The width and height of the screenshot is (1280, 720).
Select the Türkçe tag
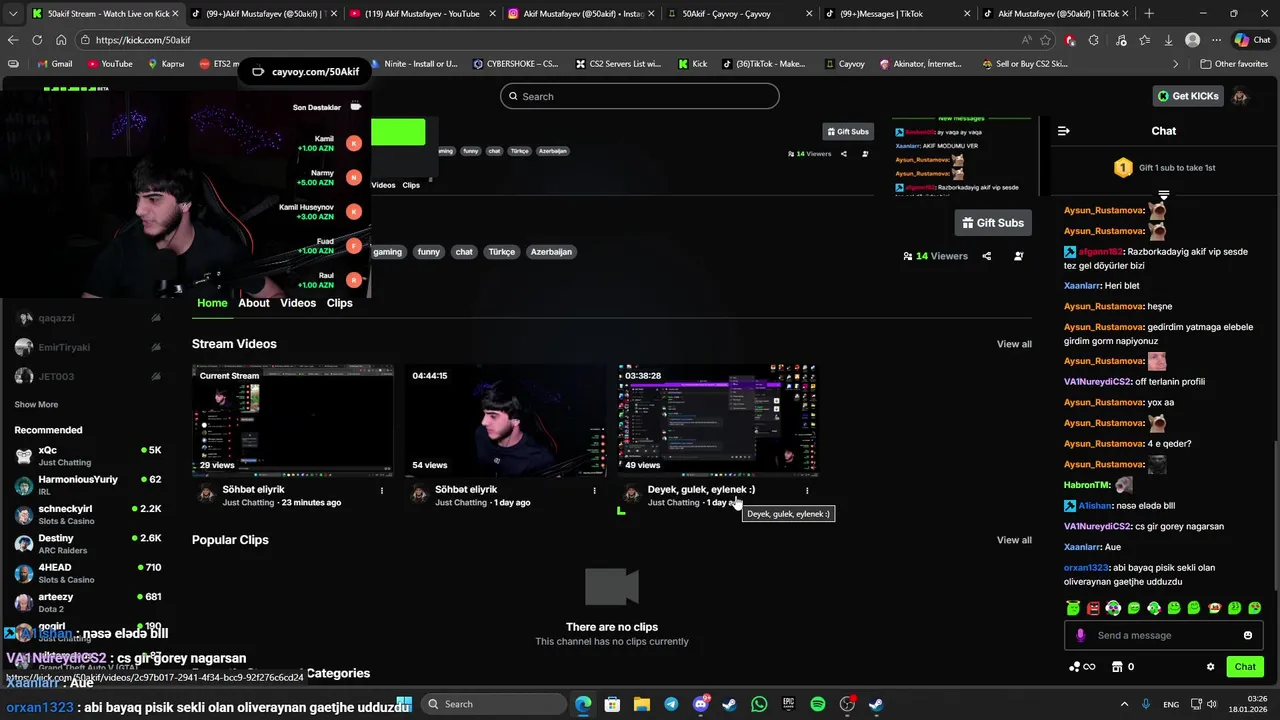[x=502, y=252]
